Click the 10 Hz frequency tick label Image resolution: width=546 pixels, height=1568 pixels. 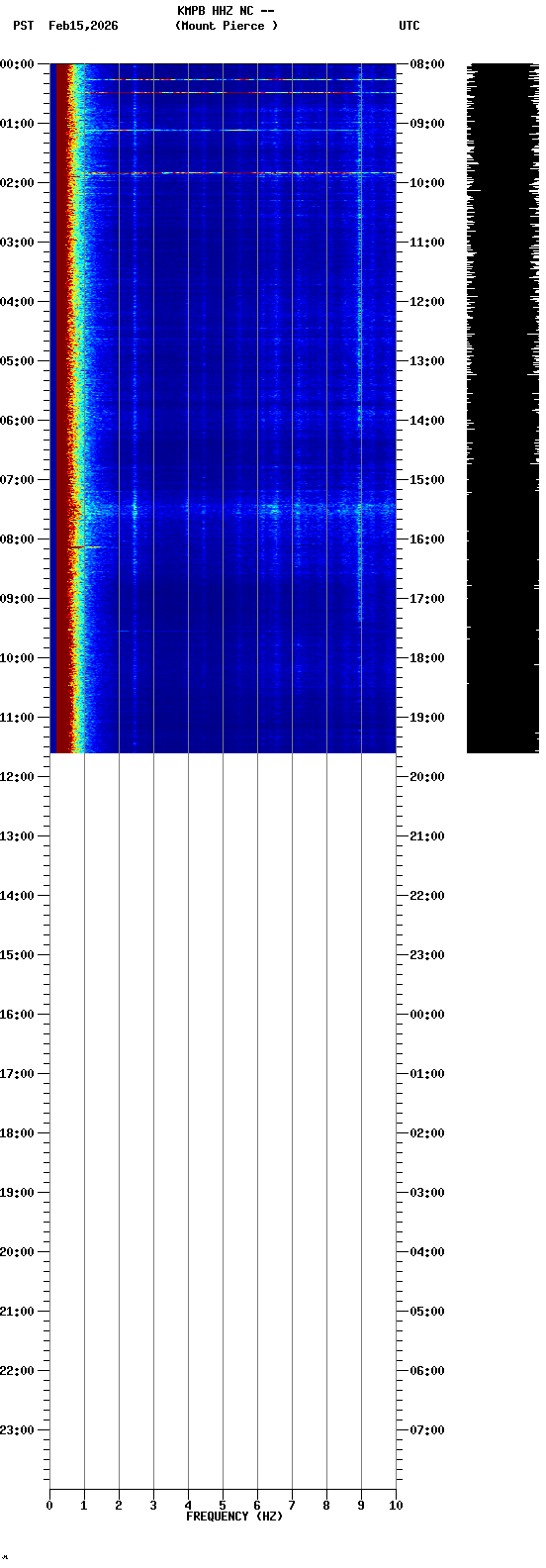(396, 1506)
